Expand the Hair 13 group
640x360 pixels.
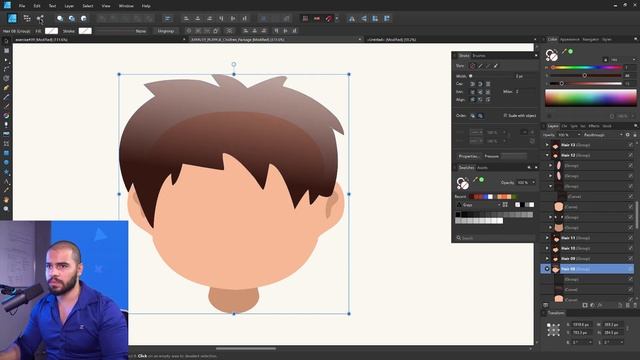547,145
